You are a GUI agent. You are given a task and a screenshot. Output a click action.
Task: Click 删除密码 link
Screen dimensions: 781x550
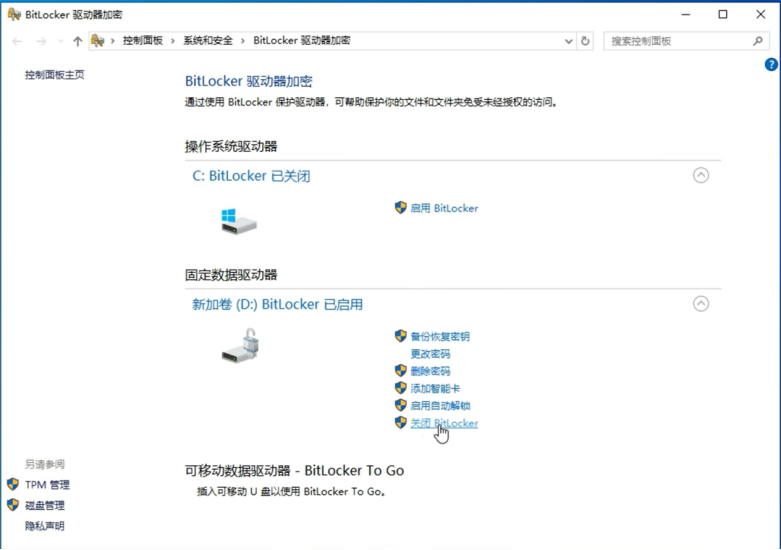[x=430, y=372]
